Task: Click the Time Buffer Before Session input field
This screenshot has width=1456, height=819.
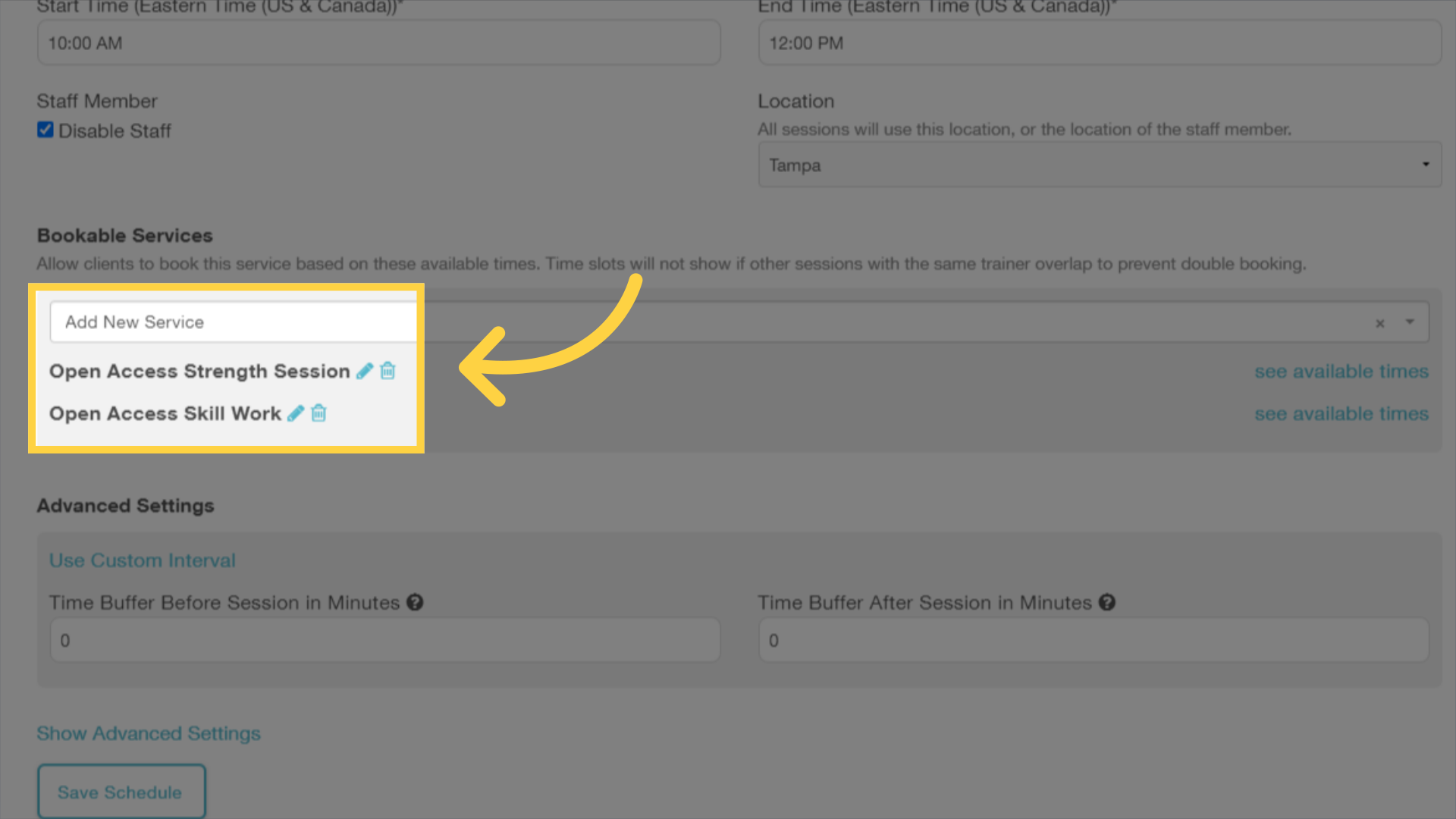Action: pyautogui.click(x=386, y=641)
